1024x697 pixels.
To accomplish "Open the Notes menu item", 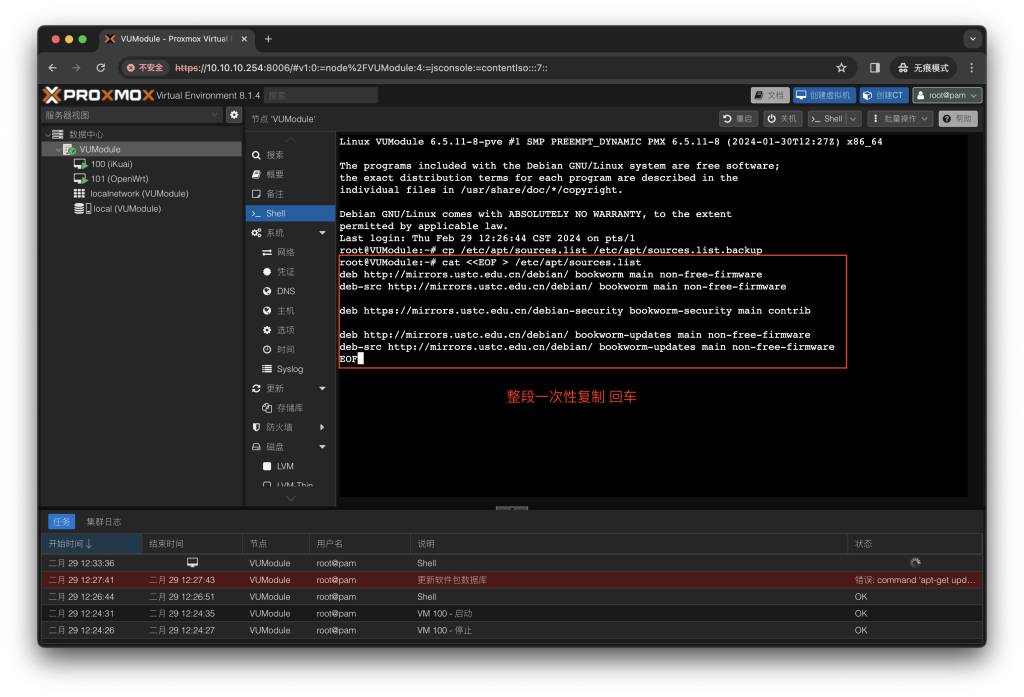I will click(x=291, y=194).
